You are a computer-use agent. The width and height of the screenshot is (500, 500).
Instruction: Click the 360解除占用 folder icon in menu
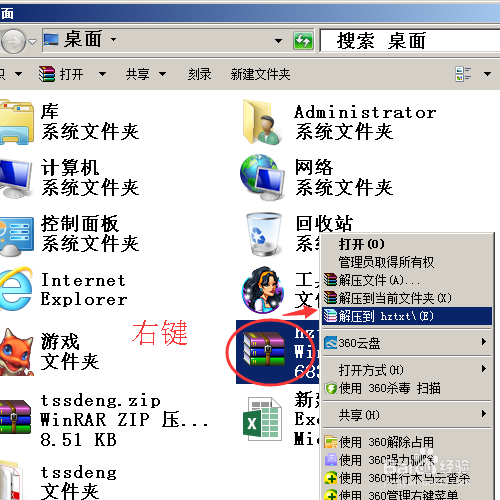331,442
